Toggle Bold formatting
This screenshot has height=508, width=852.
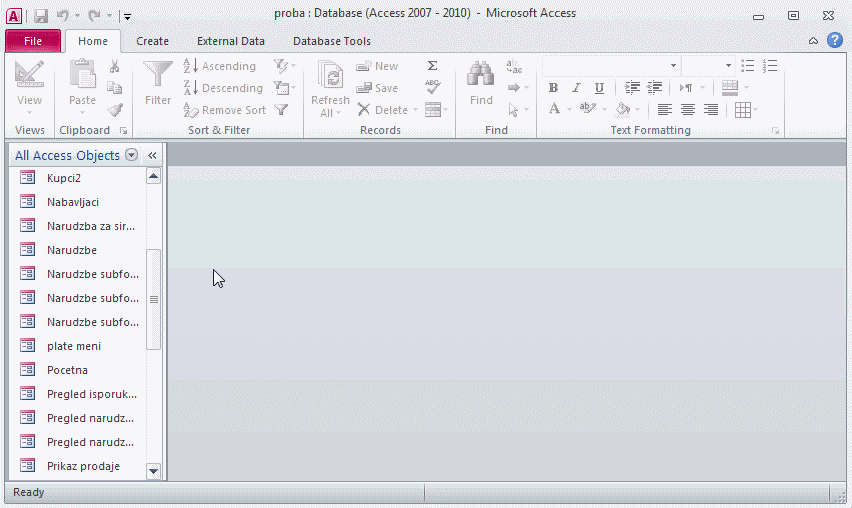553,88
